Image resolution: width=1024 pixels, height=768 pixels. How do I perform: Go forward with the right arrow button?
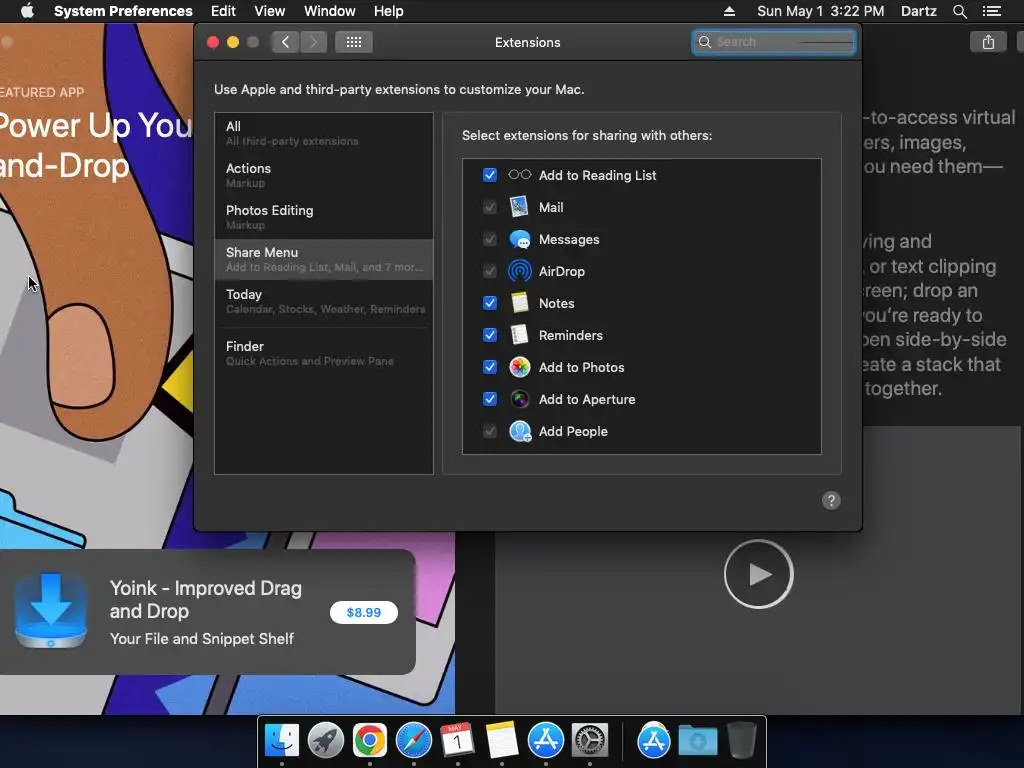(x=313, y=42)
